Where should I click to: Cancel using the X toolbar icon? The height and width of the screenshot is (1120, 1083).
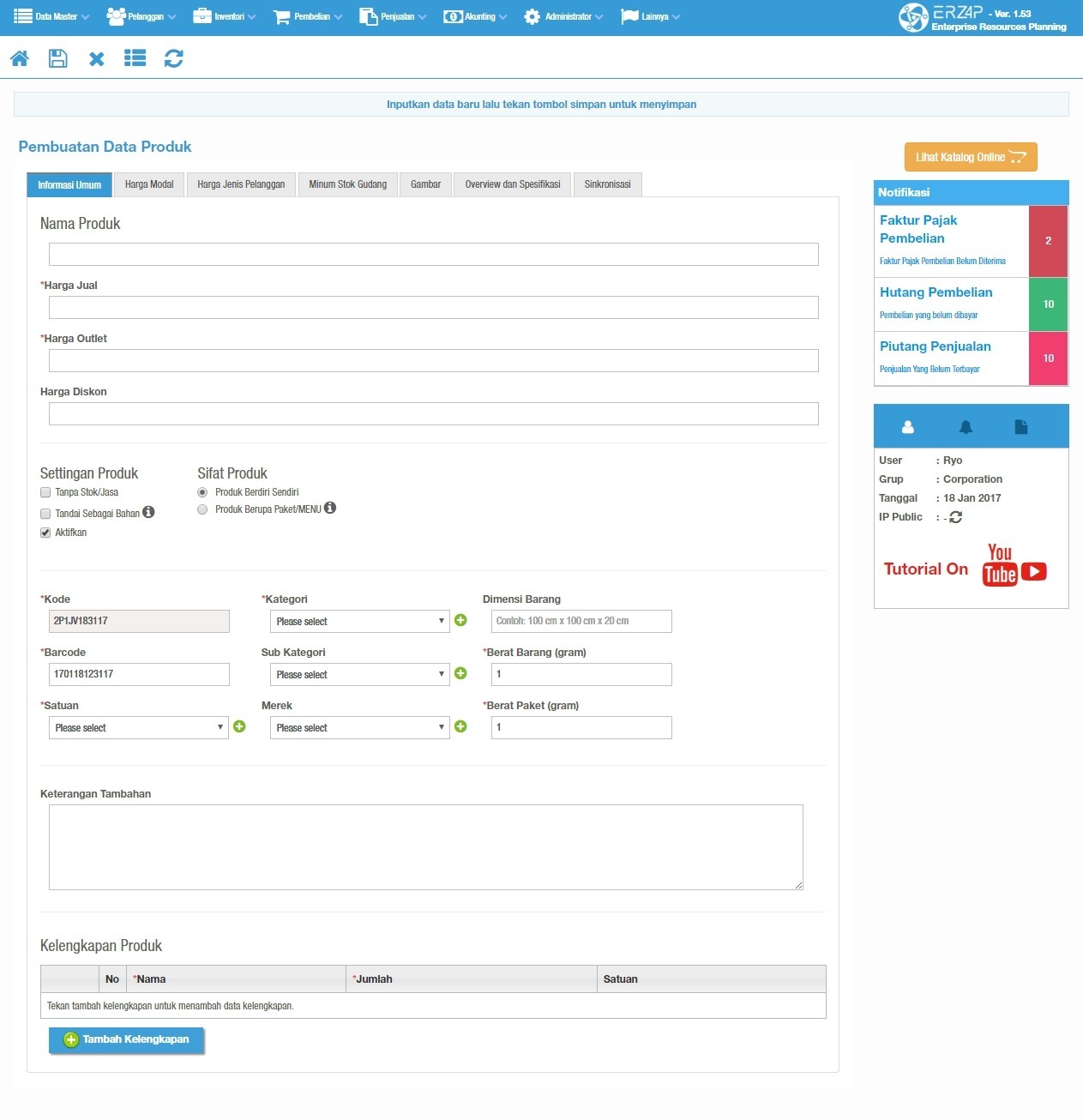pyautogui.click(x=97, y=58)
